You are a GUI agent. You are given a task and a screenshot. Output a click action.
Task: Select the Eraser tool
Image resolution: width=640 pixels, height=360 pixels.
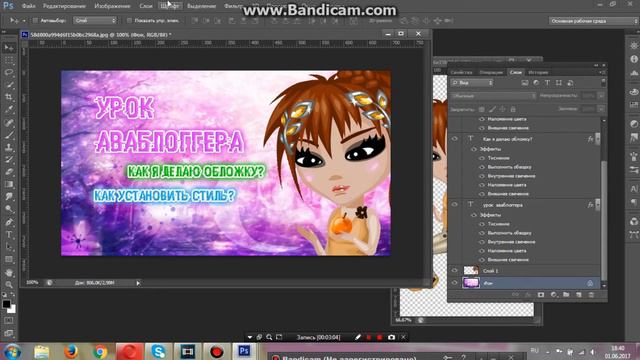(x=9, y=172)
